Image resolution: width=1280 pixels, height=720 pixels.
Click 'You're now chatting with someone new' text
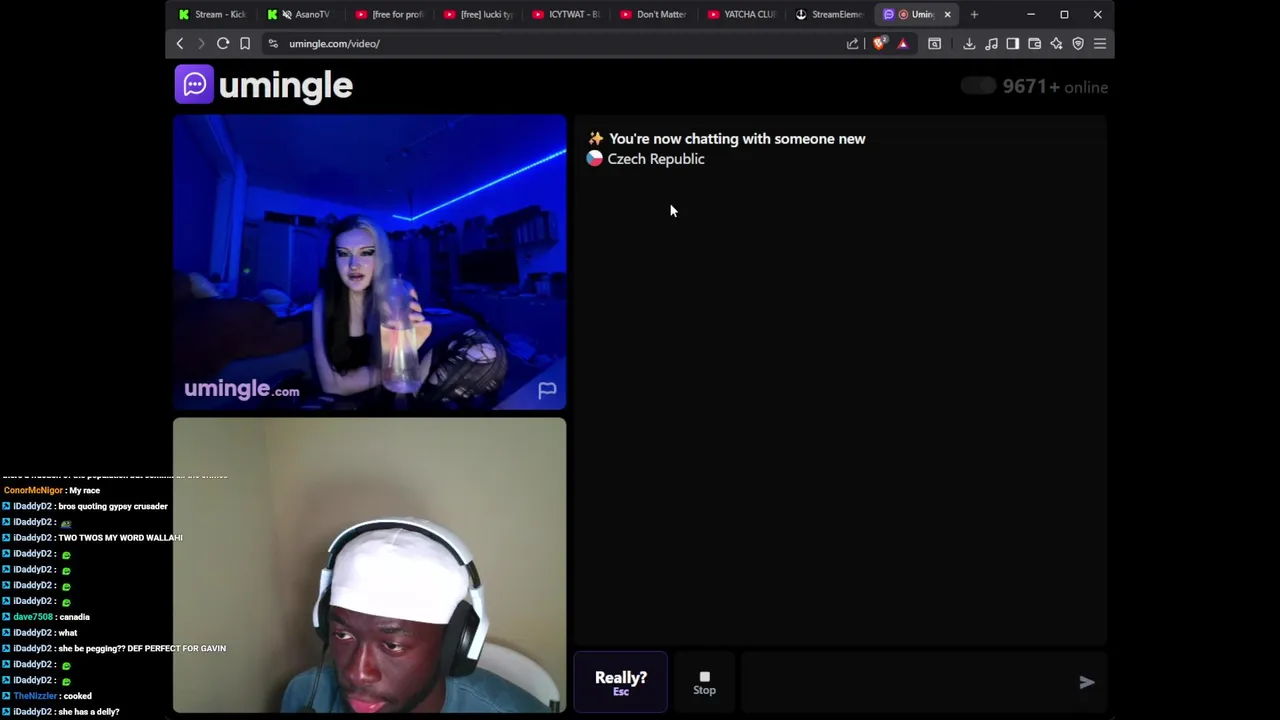click(x=737, y=139)
